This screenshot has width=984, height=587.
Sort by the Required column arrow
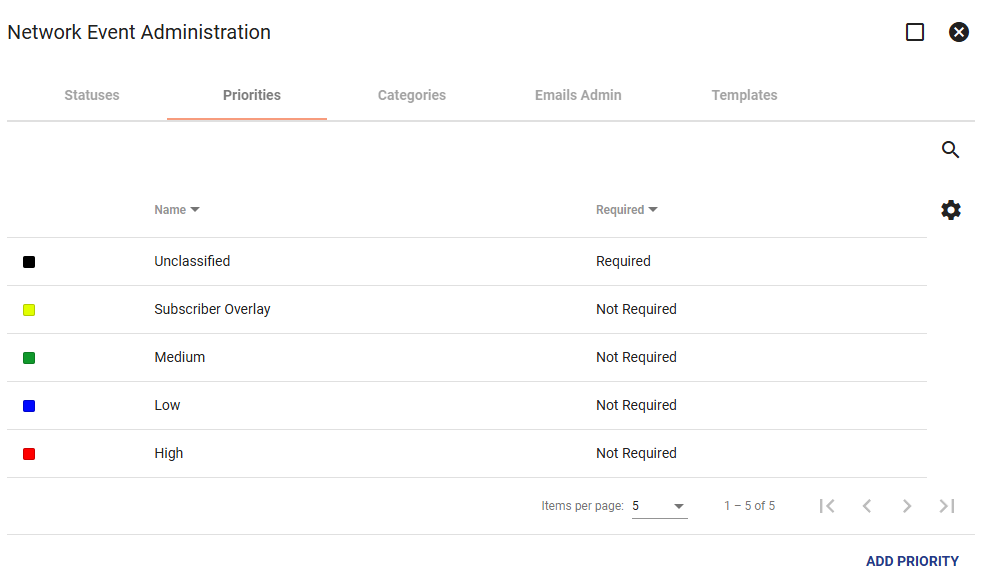[653, 210]
